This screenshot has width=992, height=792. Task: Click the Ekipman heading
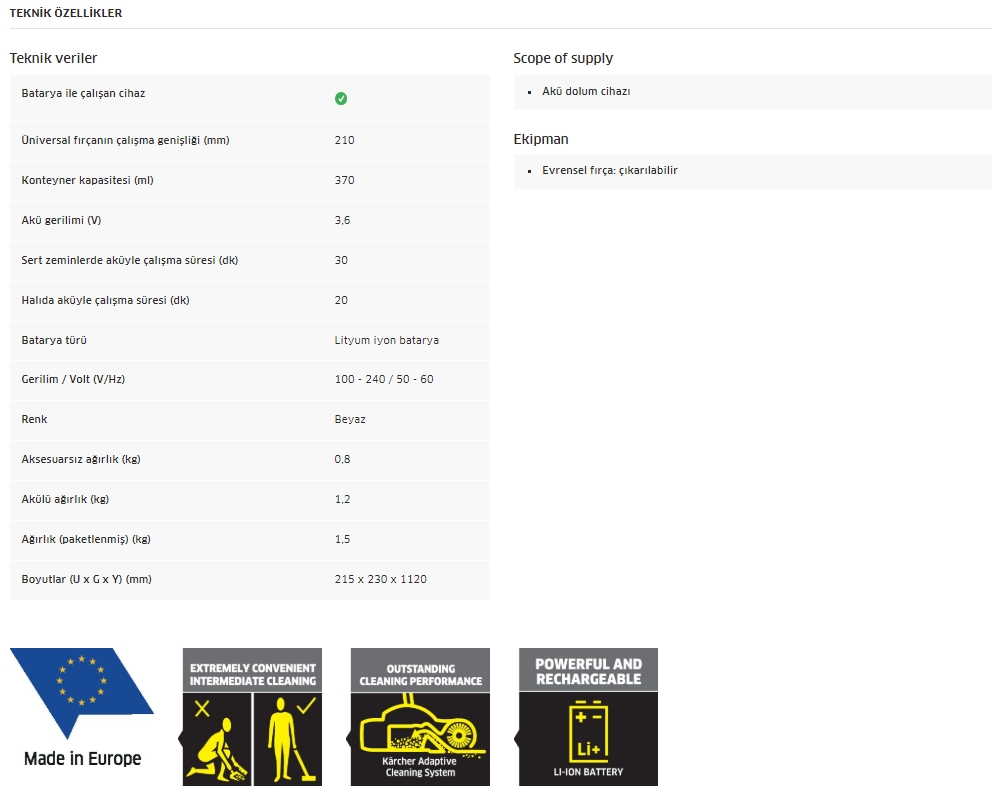coord(541,139)
